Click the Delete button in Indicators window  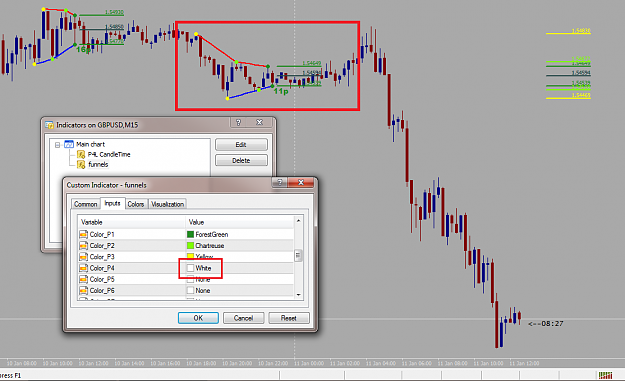coord(241,161)
